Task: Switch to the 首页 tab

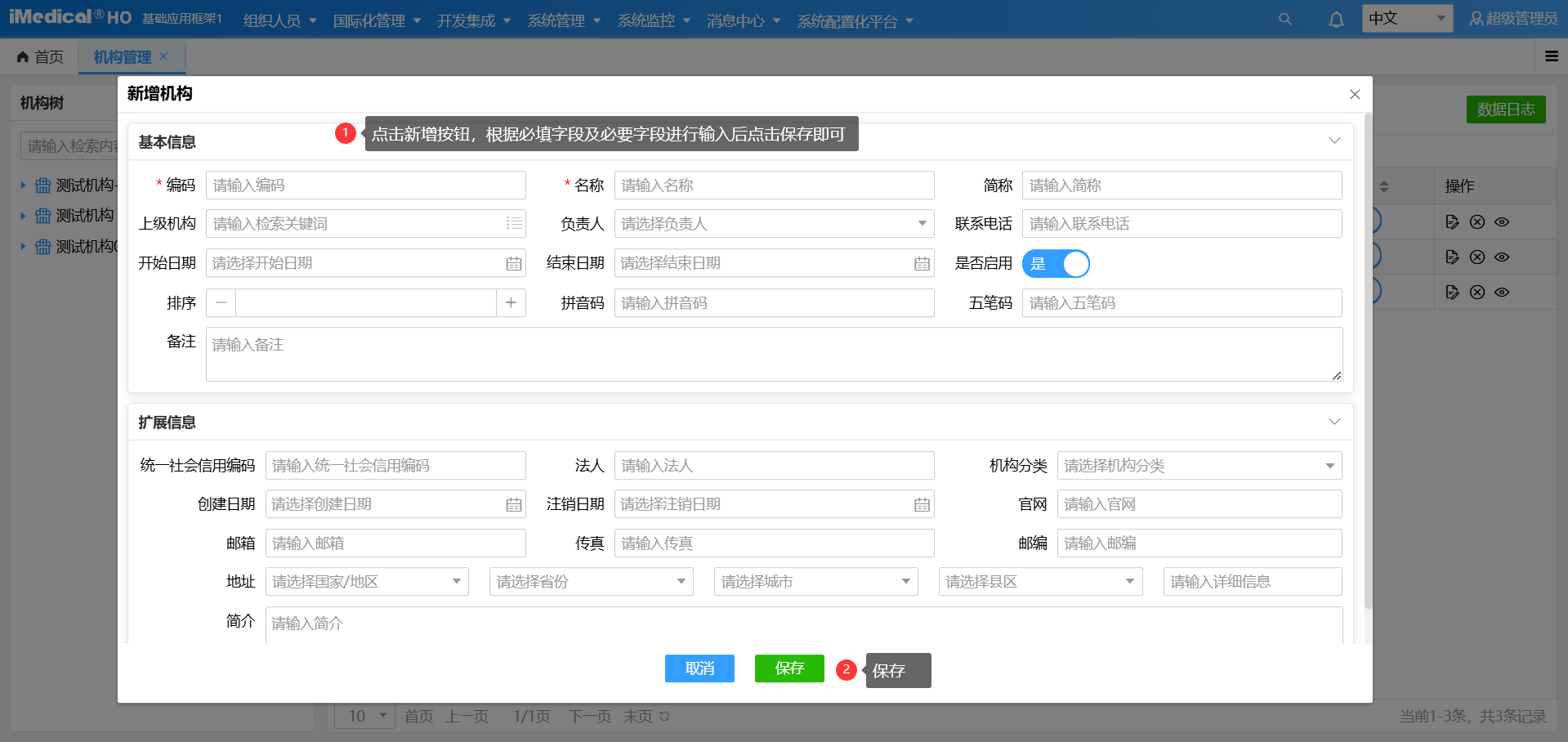Action: [41, 56]
